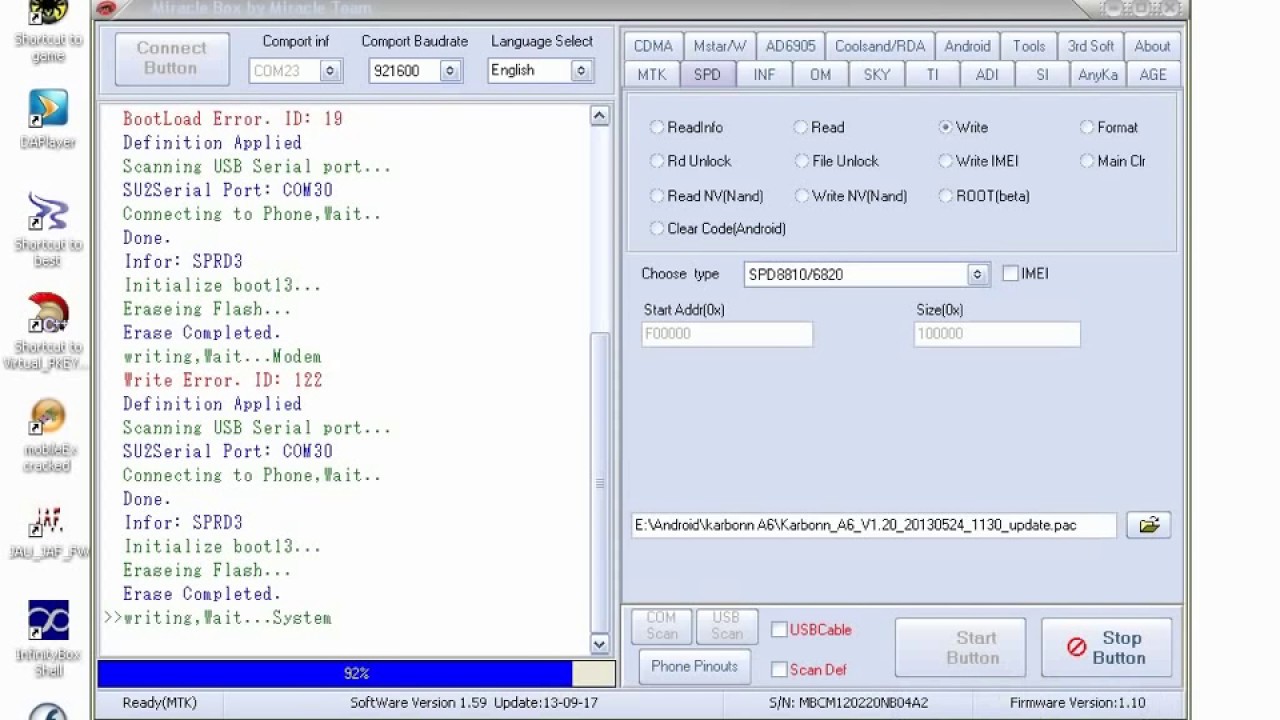Open Phone Pinouts
The width and height of the screenshot is (1280, 720).
694,666
